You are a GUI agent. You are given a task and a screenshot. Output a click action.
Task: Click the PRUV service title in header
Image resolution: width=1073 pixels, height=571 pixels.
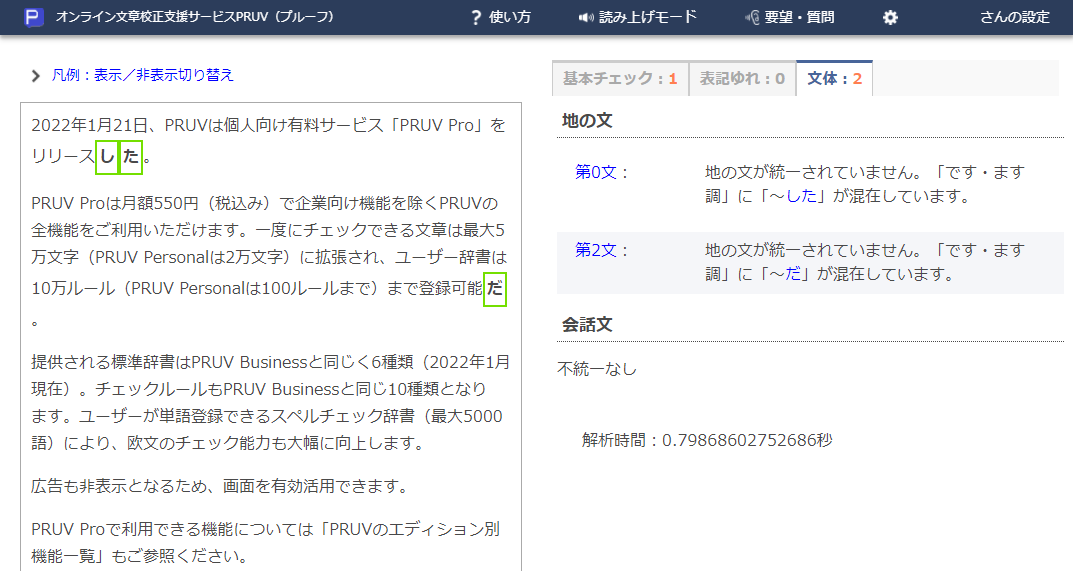click(195, 17)
